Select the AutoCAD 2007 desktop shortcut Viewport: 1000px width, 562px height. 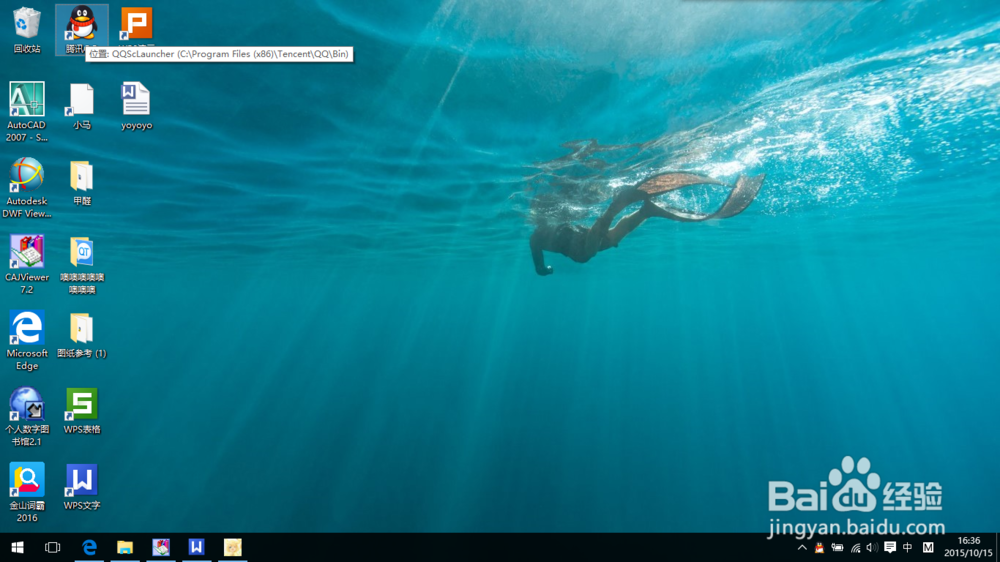[27, 112]
